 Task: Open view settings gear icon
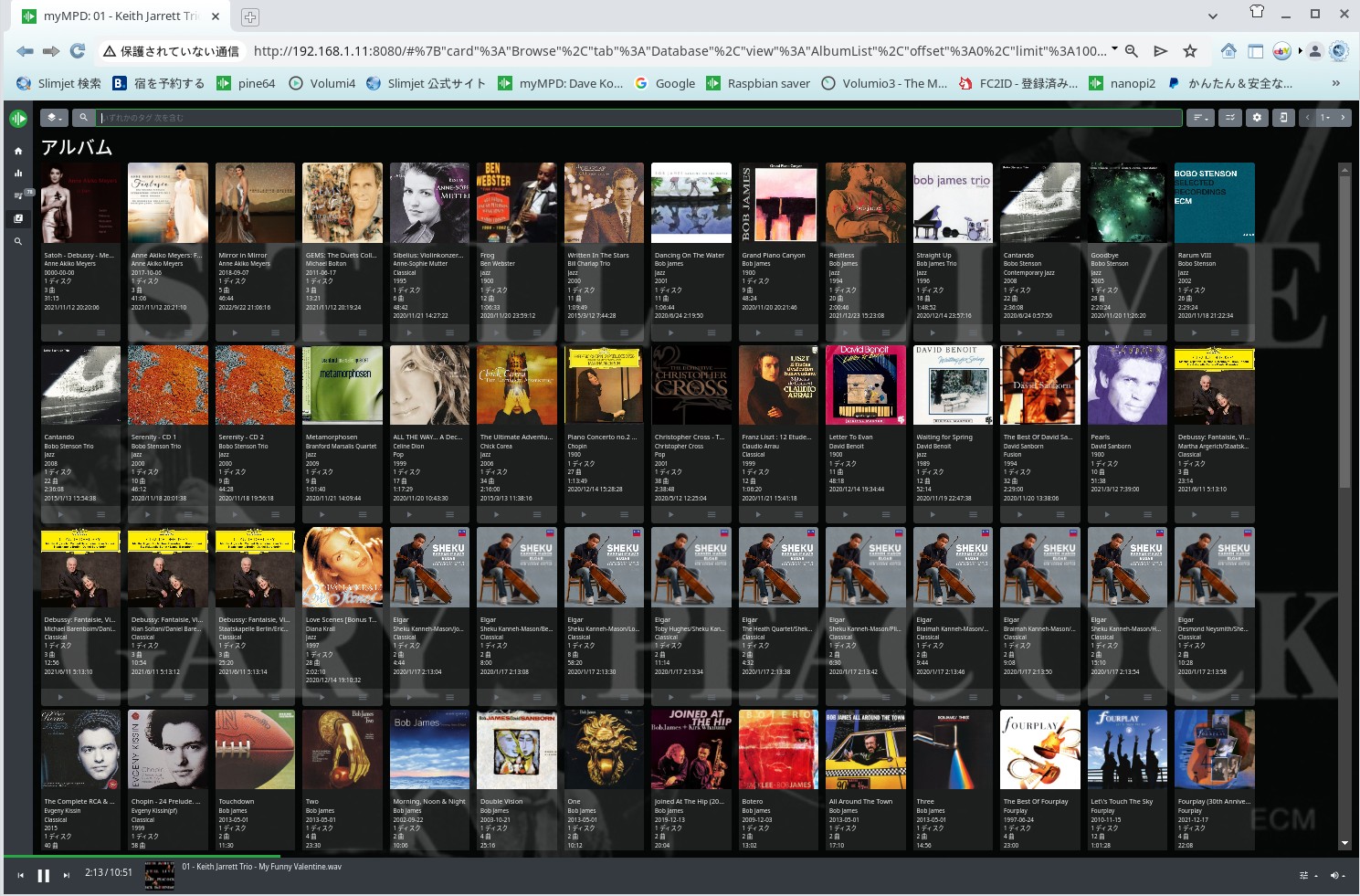click(x=1257, y=118)
